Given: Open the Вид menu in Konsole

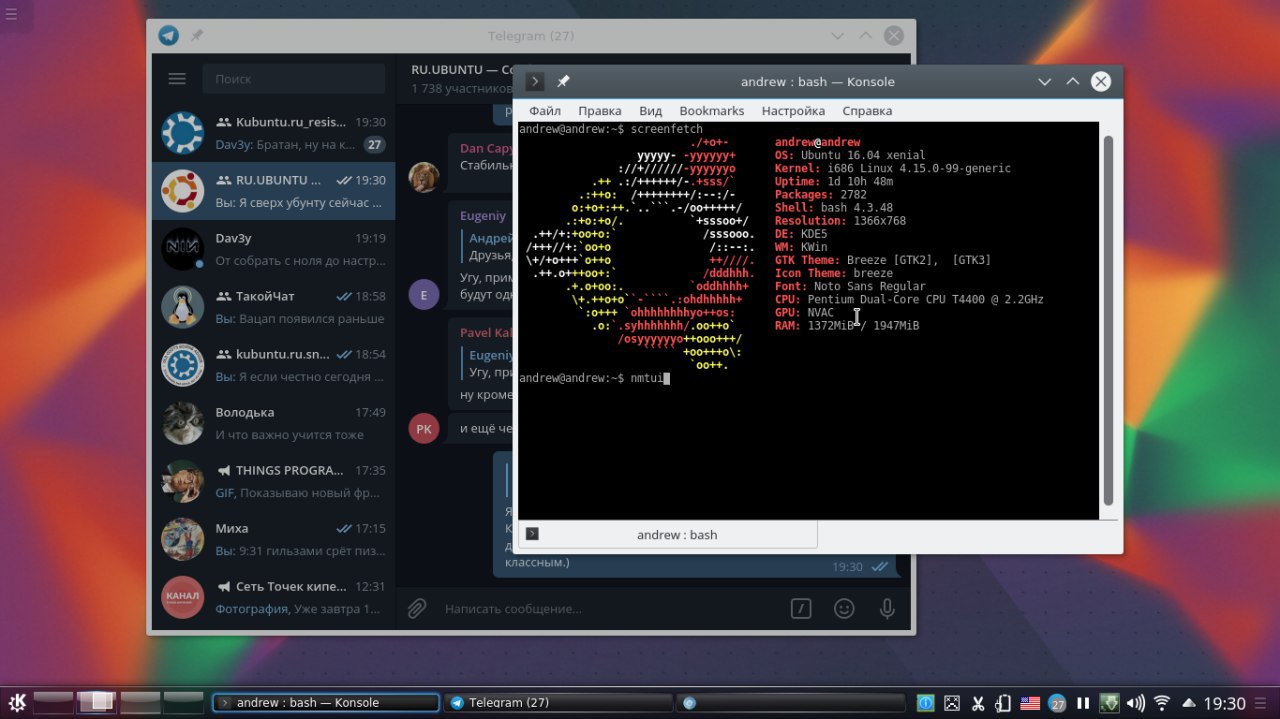Looking at the screenshot, I should [x=650, y=111].
